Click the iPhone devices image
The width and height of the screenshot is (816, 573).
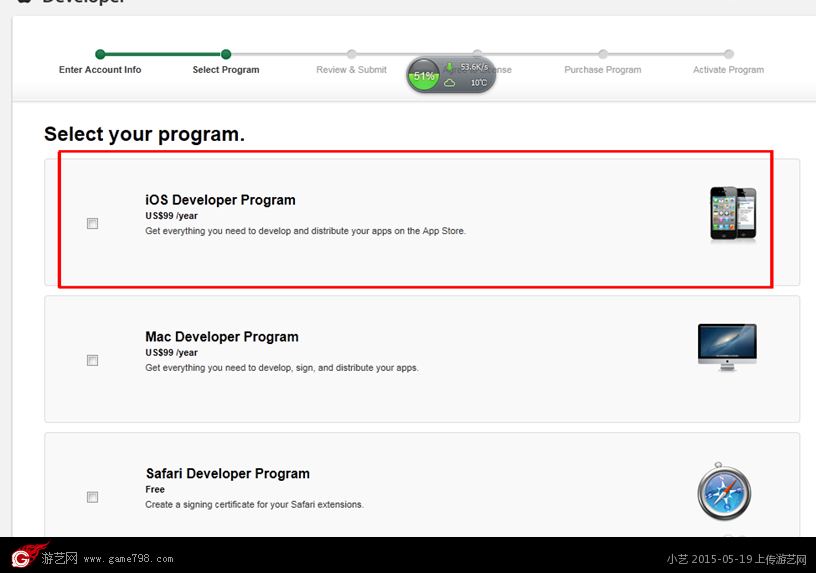[733, 213]
